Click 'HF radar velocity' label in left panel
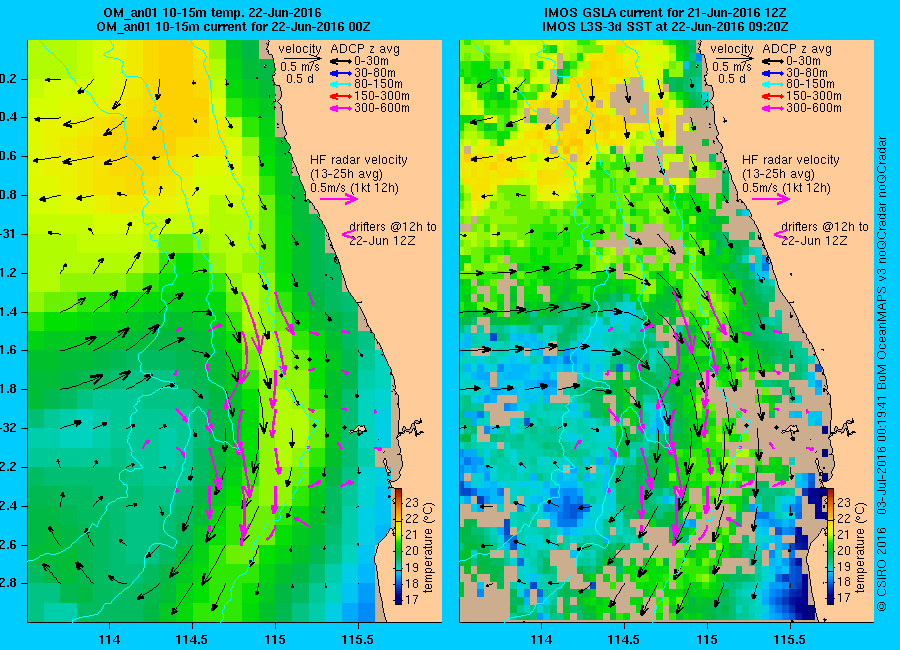The height and width of the screenshot is (650, 900). [359, 160]
